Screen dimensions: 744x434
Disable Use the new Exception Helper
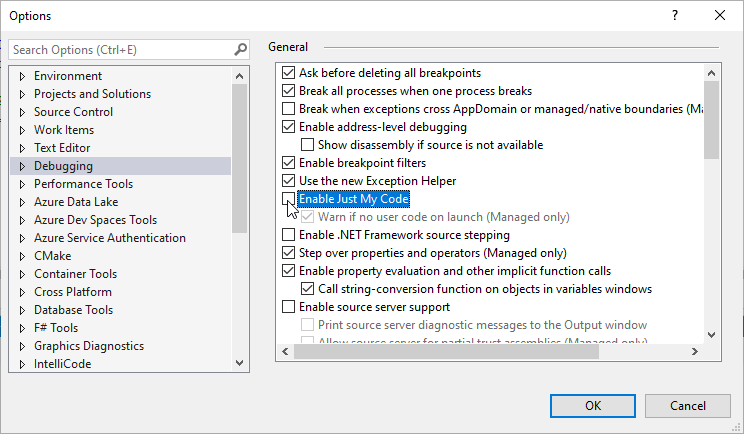(x=289, y=181)
